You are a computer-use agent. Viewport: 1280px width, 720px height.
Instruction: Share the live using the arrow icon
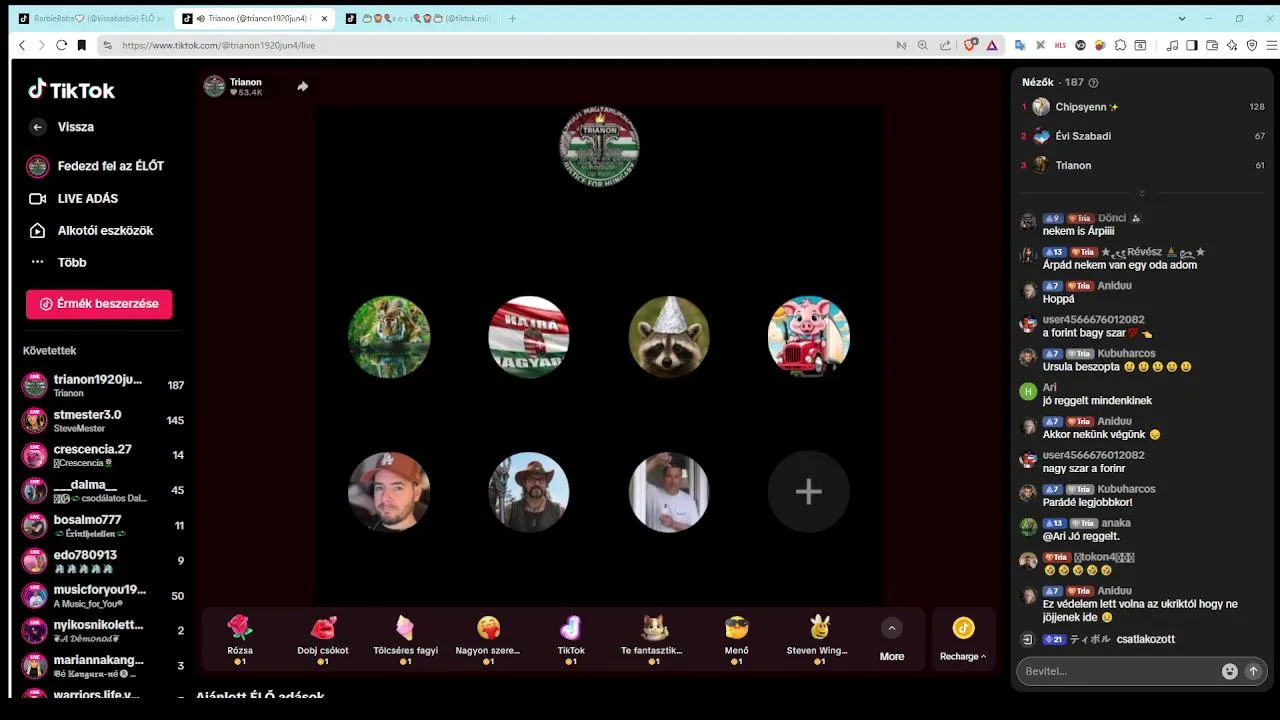[302, 87]
